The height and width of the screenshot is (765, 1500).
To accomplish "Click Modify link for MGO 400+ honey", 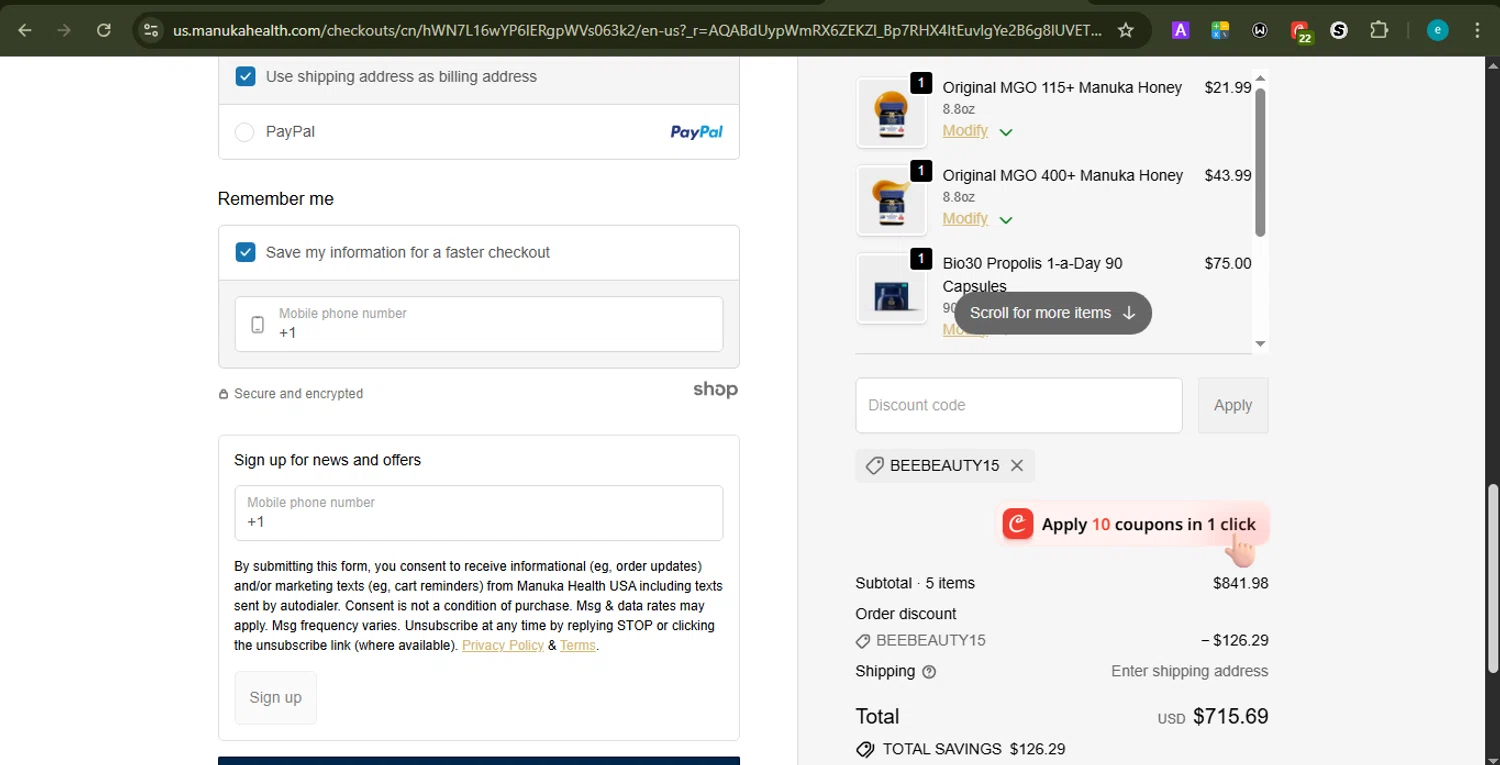I will tap(965, 219).
